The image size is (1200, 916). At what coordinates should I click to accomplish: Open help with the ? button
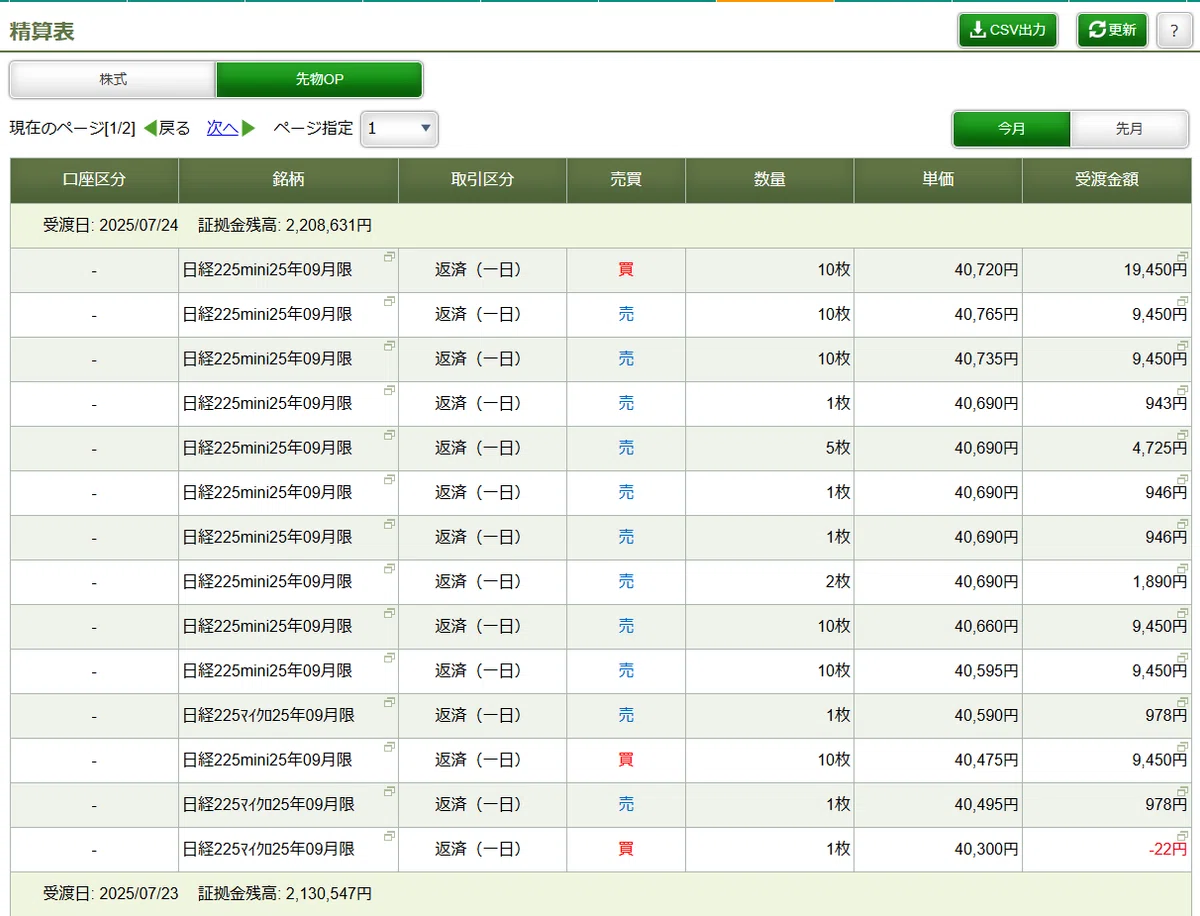1174,30
